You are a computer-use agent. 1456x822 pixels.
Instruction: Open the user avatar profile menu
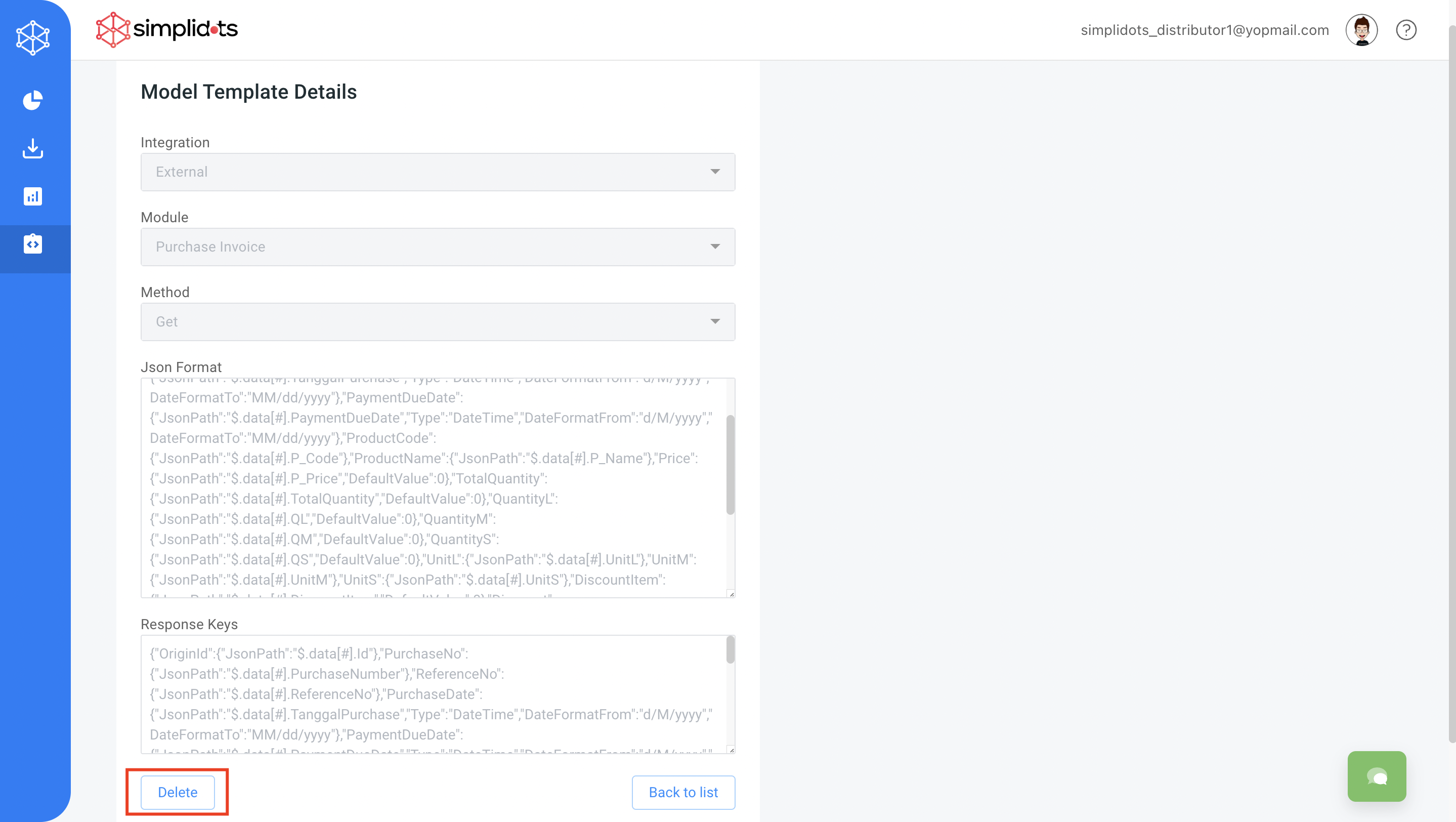tap(1361, 30)
